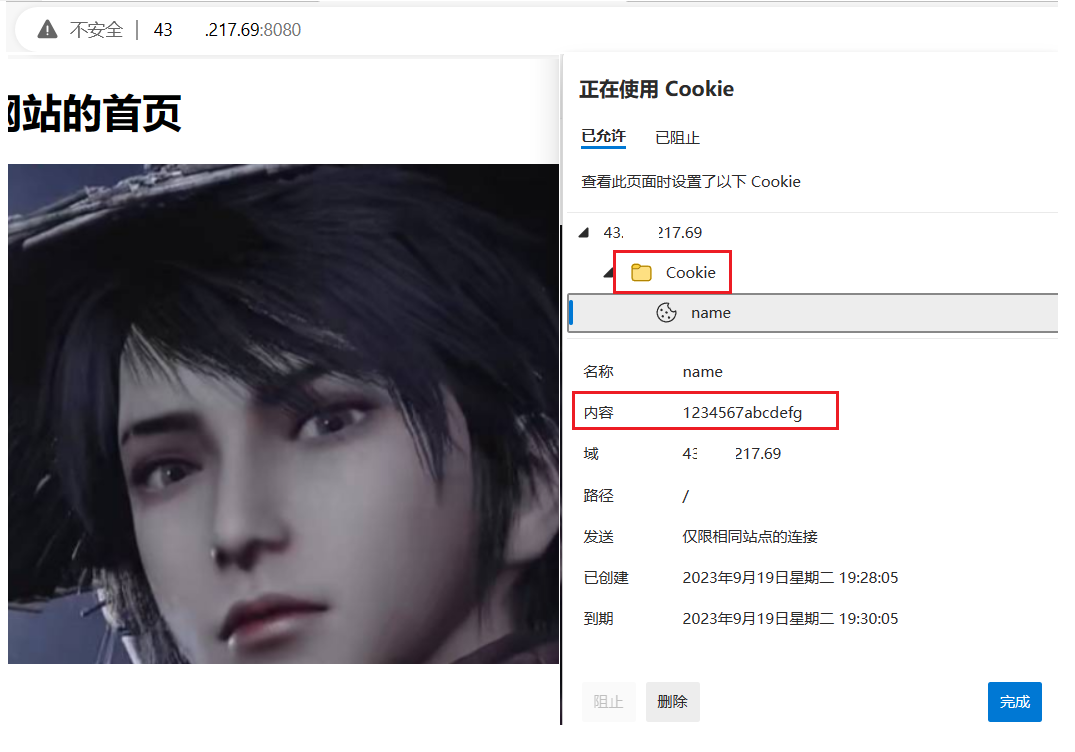Click the cookie content value 1234567abcdefg
1075x752 pixels.
(742, 413)
